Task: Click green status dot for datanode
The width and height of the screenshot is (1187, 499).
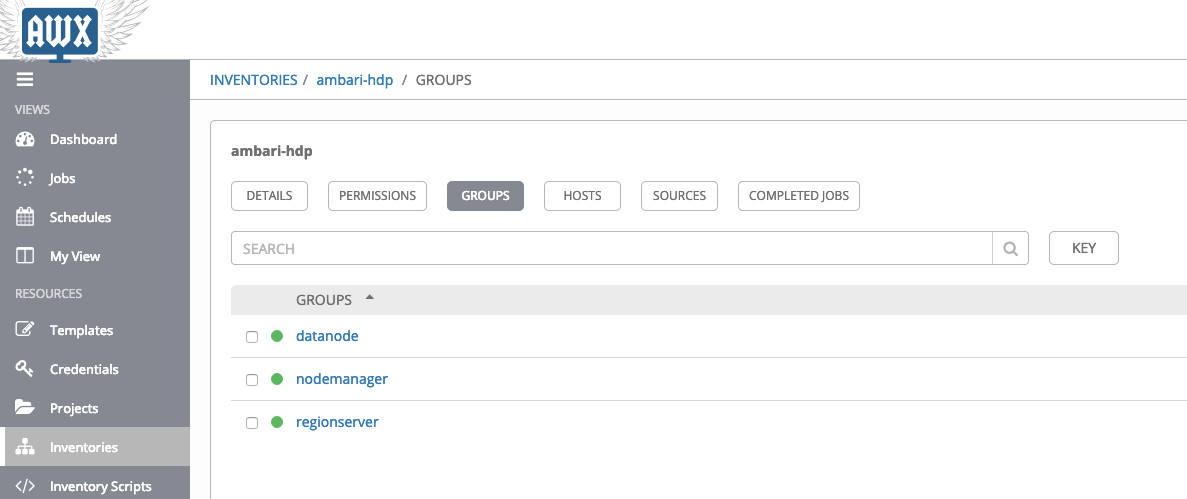Action: tap(277, 336)
